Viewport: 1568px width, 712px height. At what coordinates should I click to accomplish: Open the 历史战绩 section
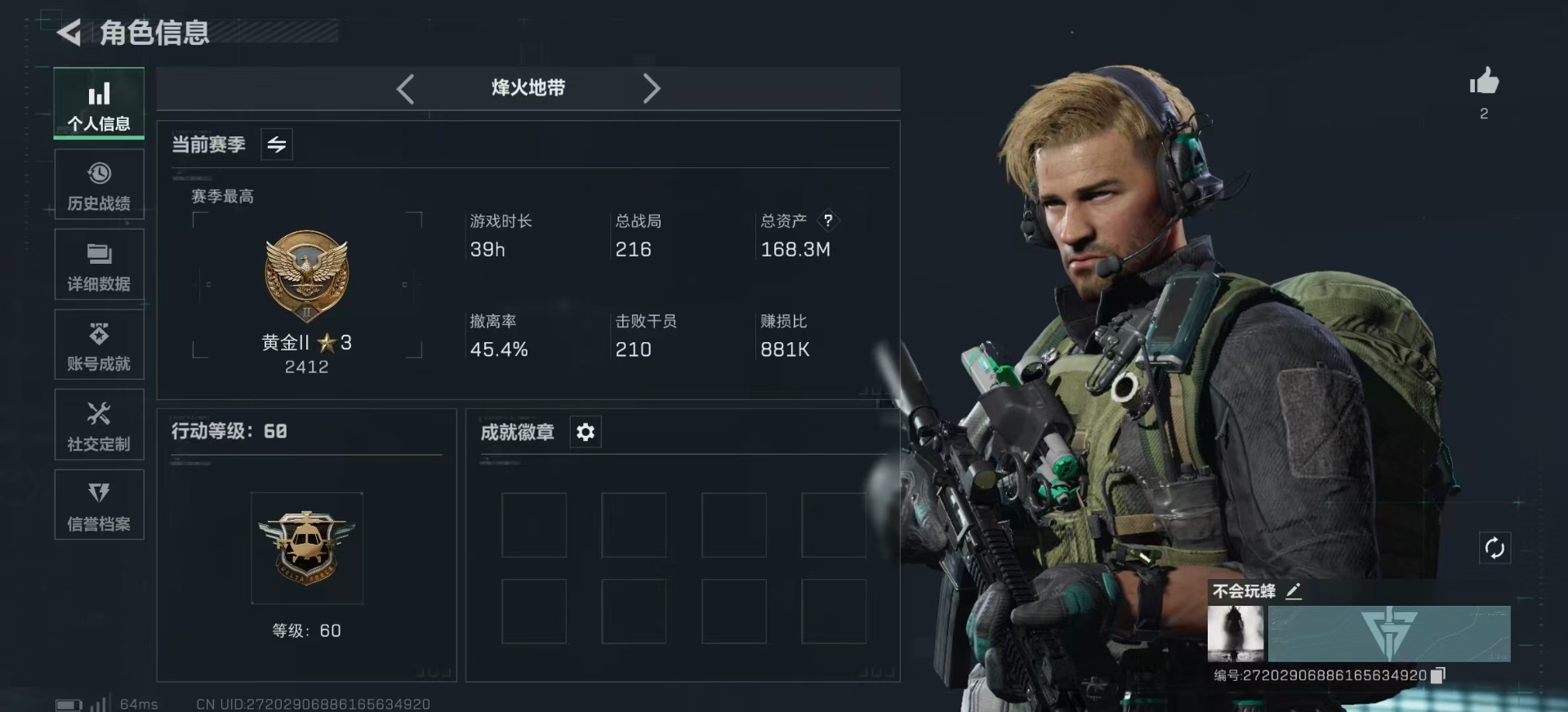click(99, 185)
